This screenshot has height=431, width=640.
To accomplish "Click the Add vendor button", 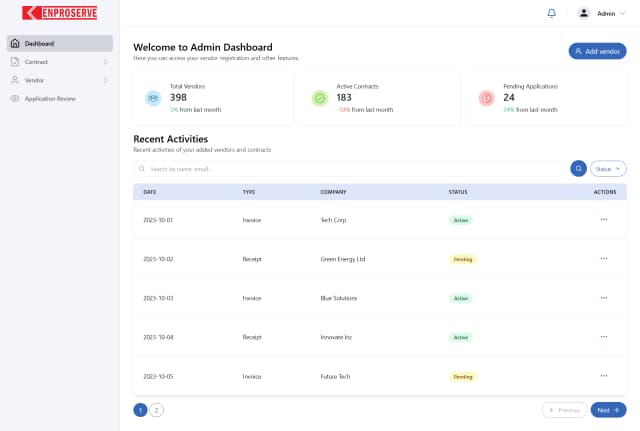I will point(597,51).
